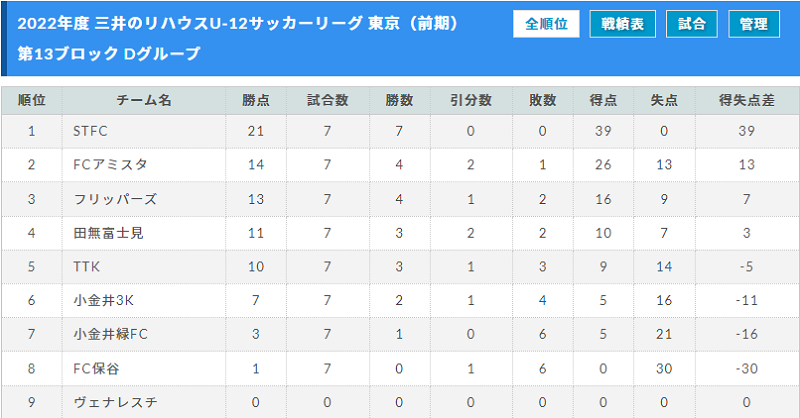Click the 得失点差 column header

coord(747,100)
